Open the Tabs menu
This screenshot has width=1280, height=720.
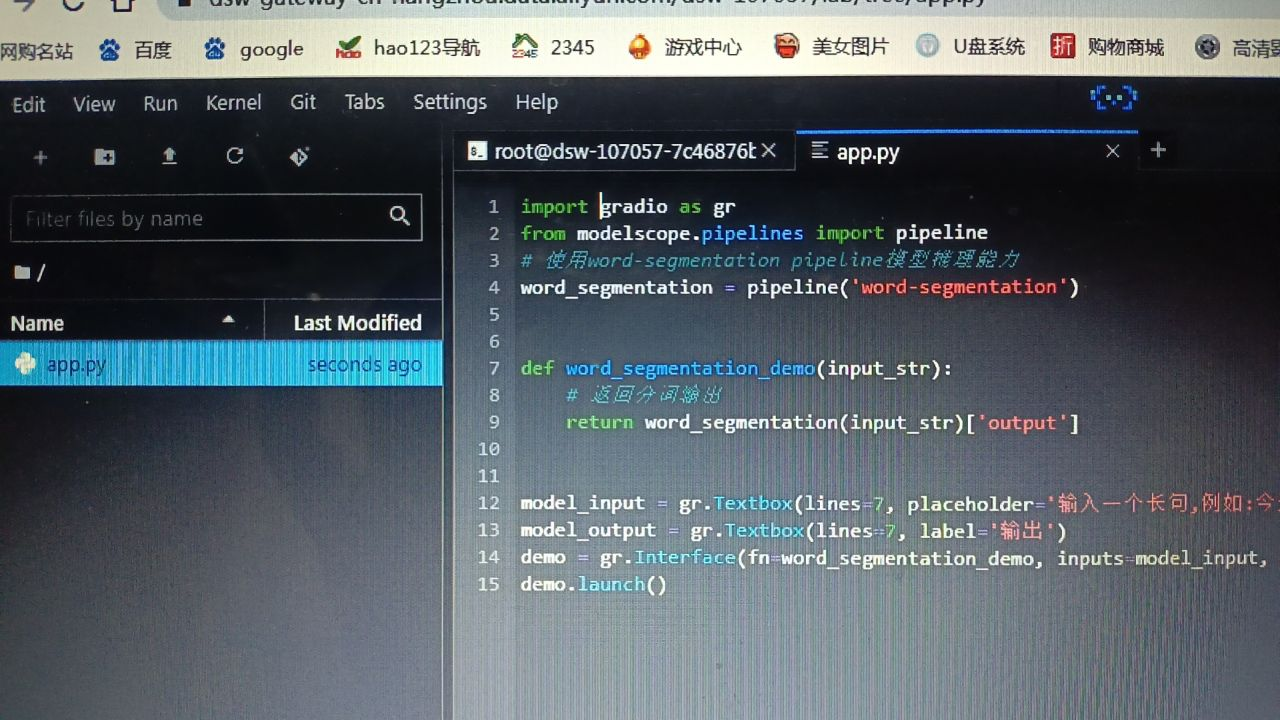[364, 102]
